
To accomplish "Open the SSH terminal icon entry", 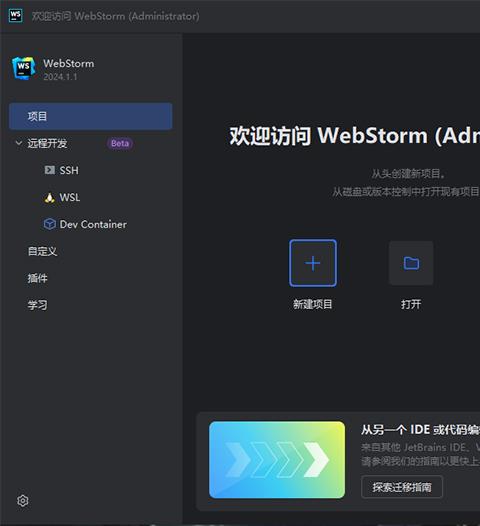I will [x=50, y=170].
